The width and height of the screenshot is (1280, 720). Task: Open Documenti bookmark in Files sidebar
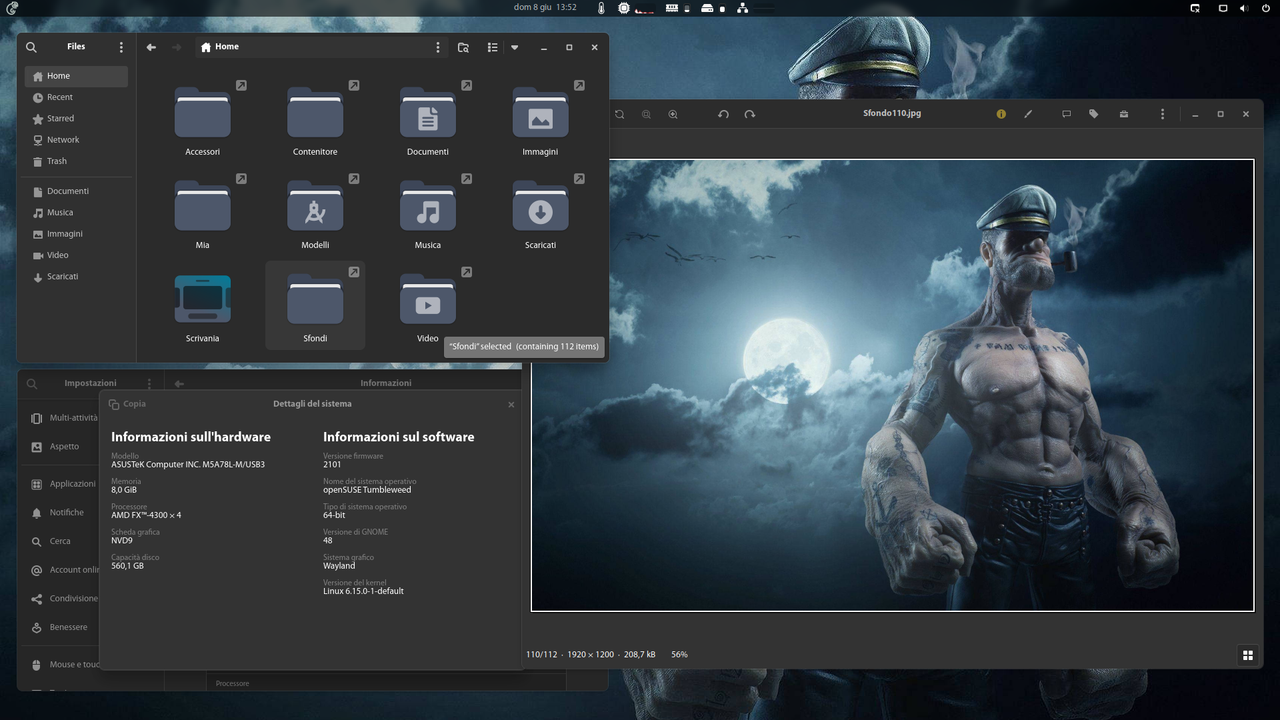[76, 191]
